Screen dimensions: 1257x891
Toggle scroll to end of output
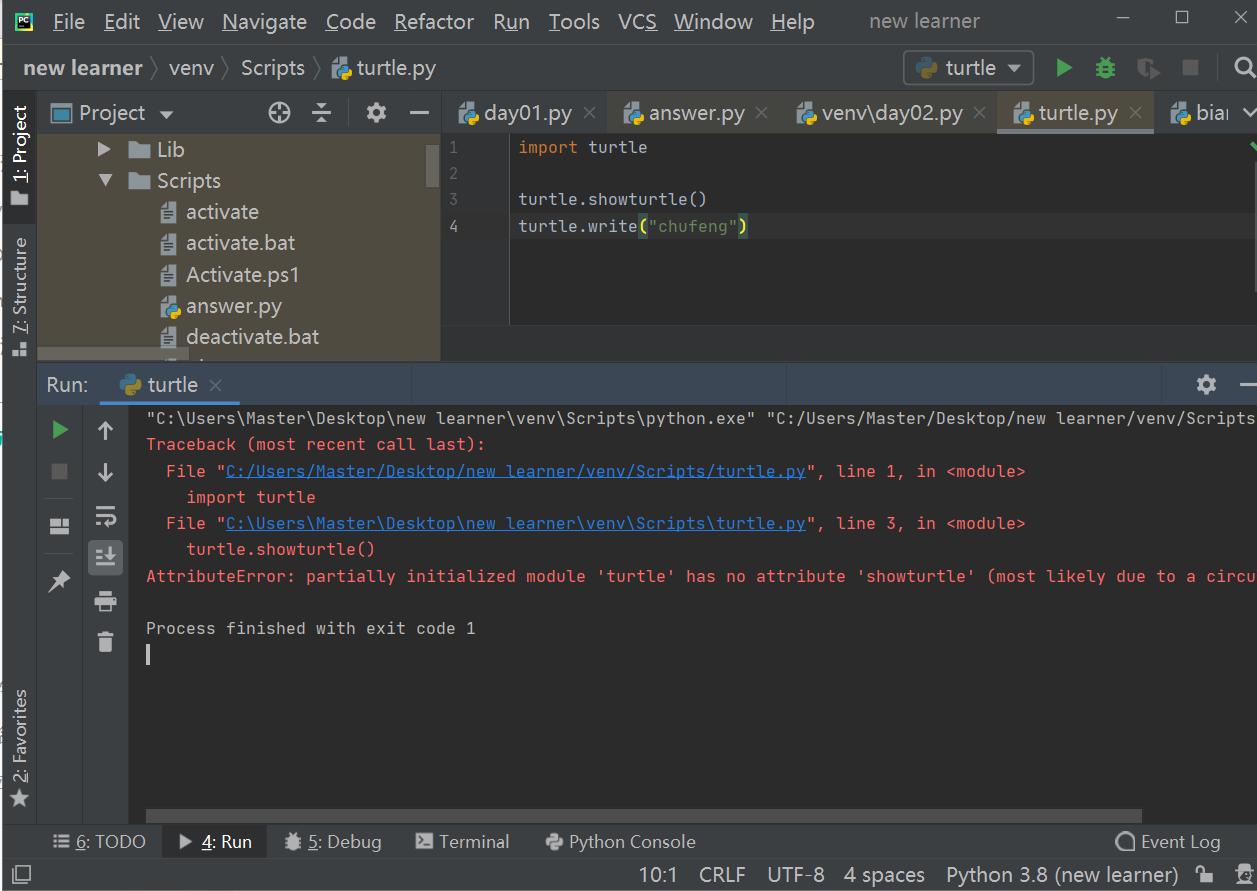coord(105,557)
